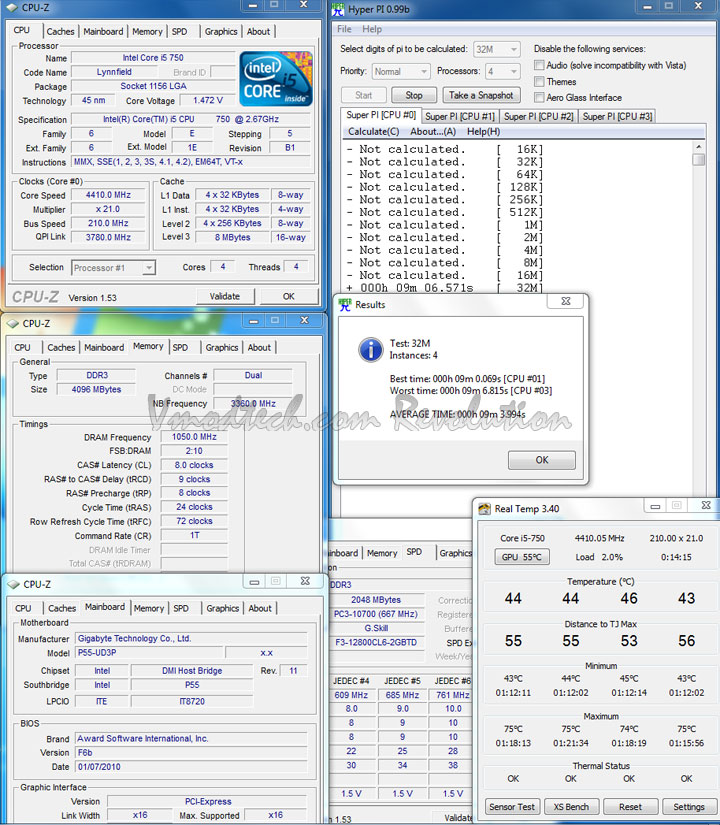Switch to Super PI [CPU #3] tab

617,116
